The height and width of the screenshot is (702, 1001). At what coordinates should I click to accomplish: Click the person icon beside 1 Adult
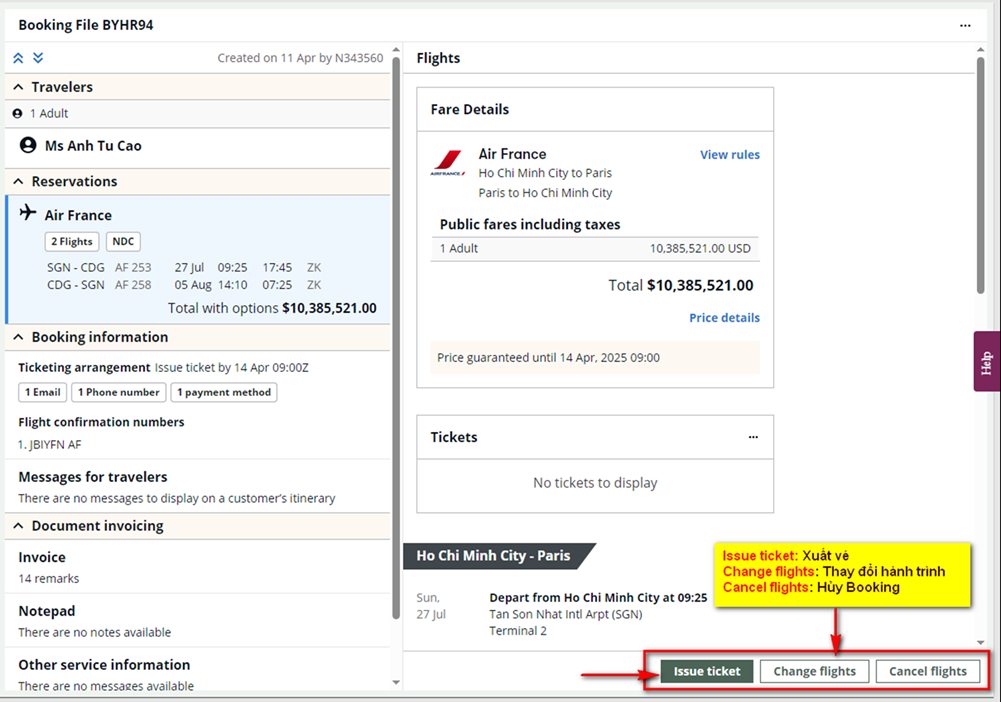(x=17, y=114)
